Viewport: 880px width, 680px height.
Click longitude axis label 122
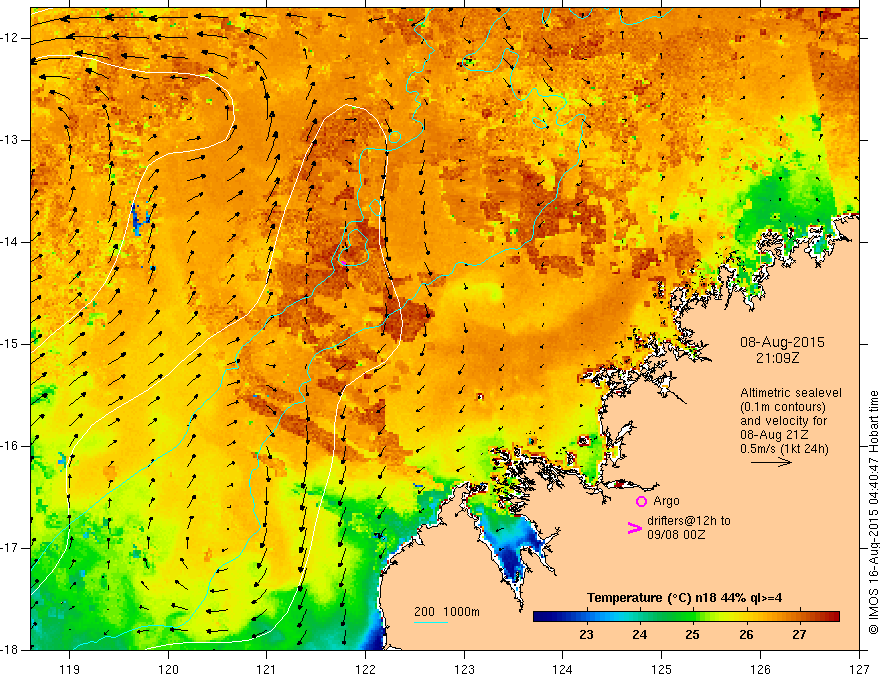point(365,669)
